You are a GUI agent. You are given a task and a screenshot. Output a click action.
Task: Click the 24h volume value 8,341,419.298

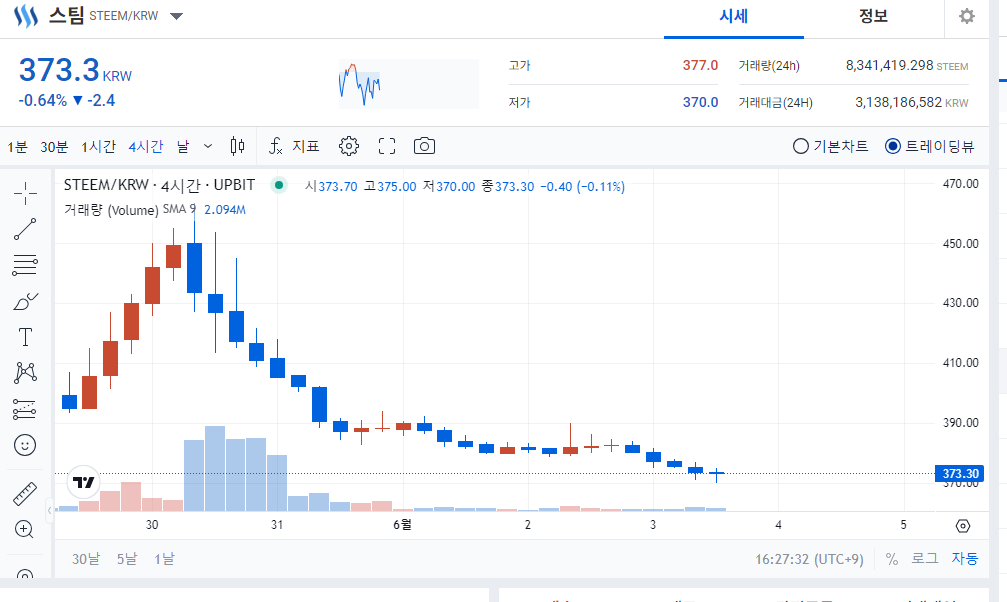point(889,65)
